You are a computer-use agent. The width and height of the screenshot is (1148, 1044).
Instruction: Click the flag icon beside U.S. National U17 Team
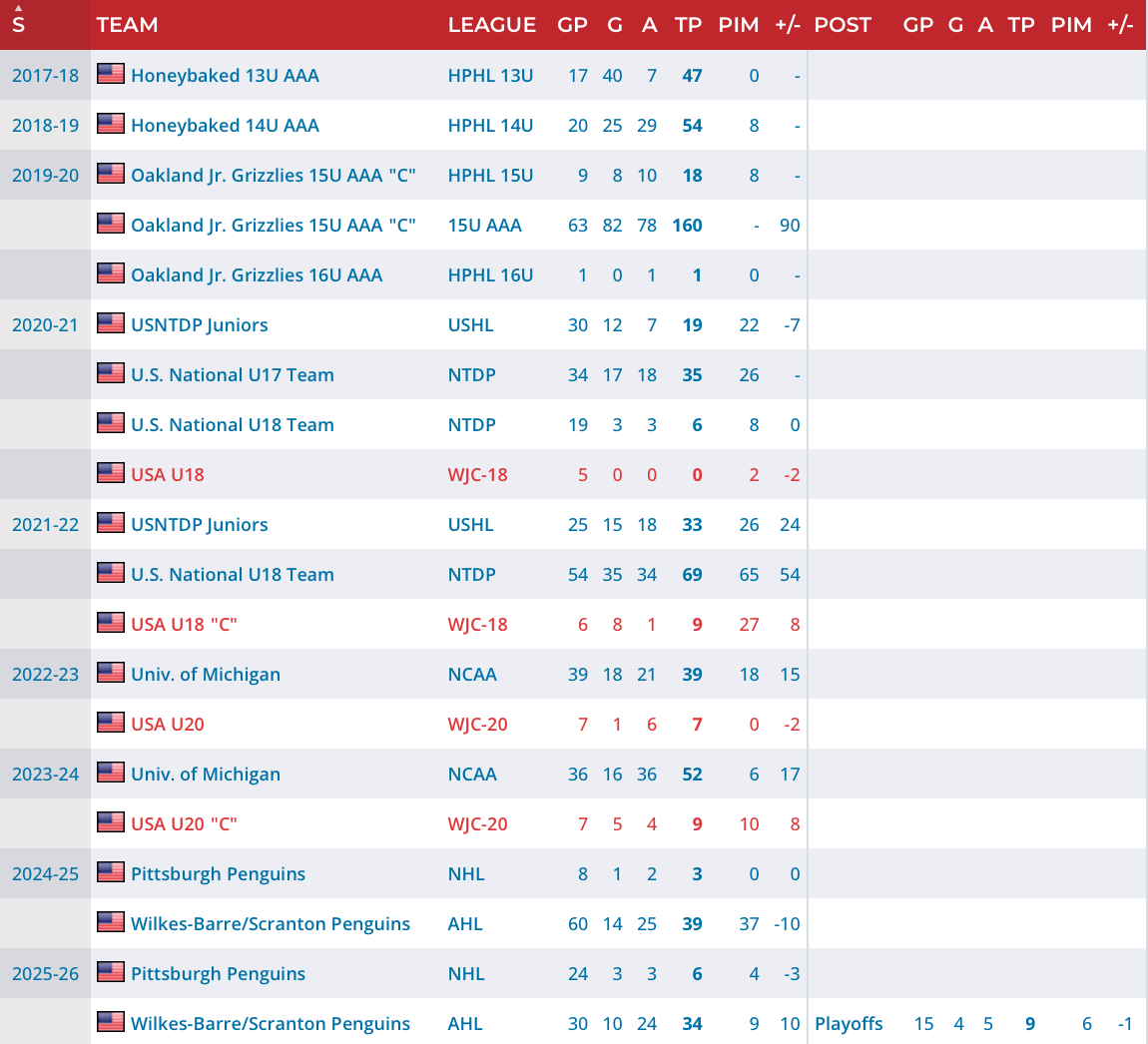[111, 372]
